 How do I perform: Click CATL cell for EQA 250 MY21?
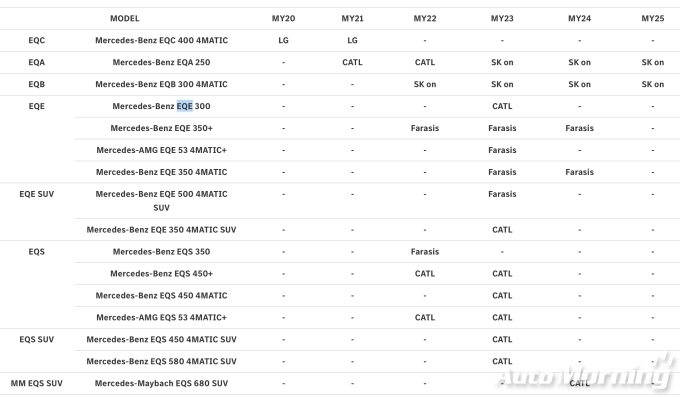point(352,62)
